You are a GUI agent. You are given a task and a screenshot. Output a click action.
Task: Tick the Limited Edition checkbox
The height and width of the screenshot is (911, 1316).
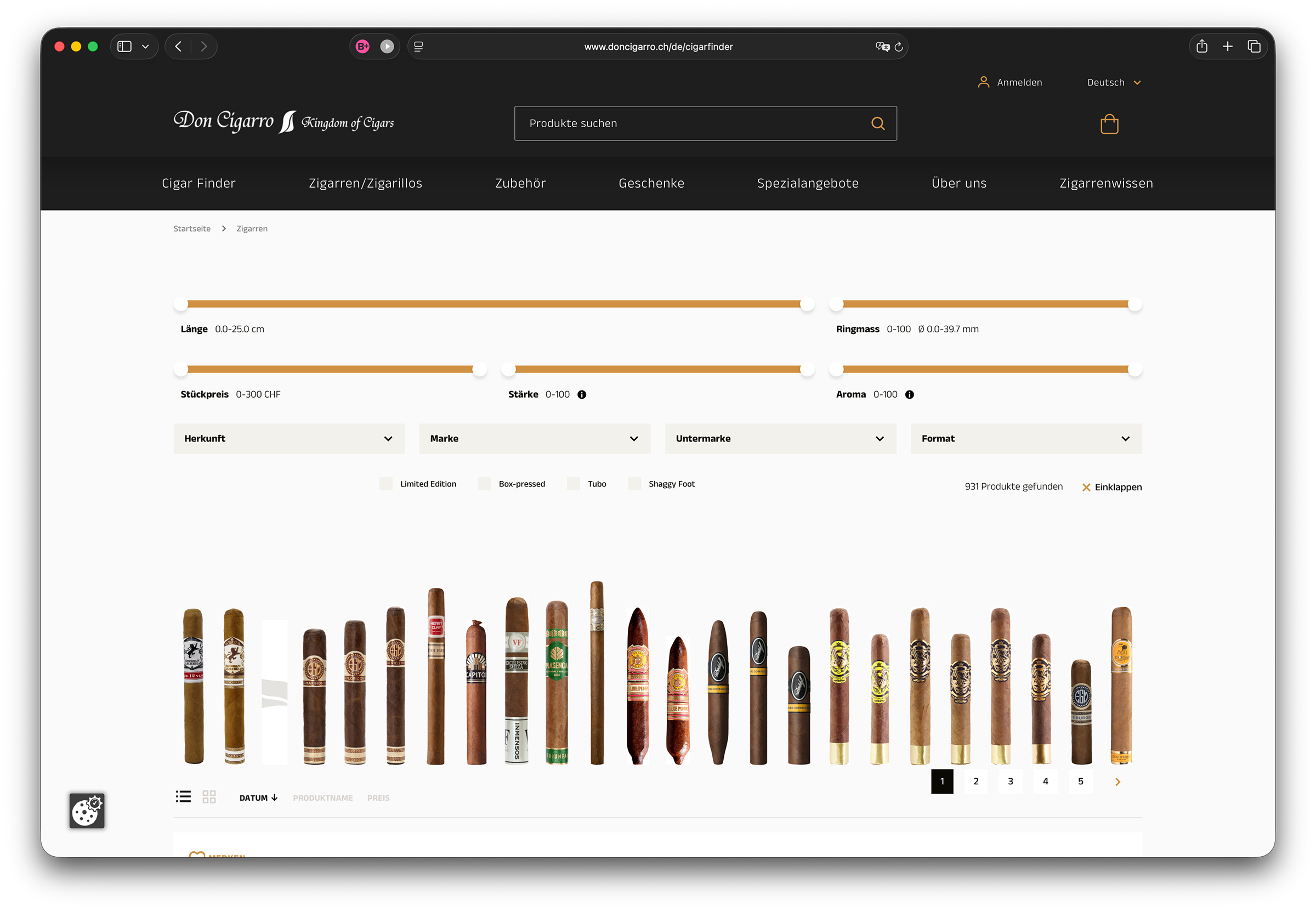point(386,484)
